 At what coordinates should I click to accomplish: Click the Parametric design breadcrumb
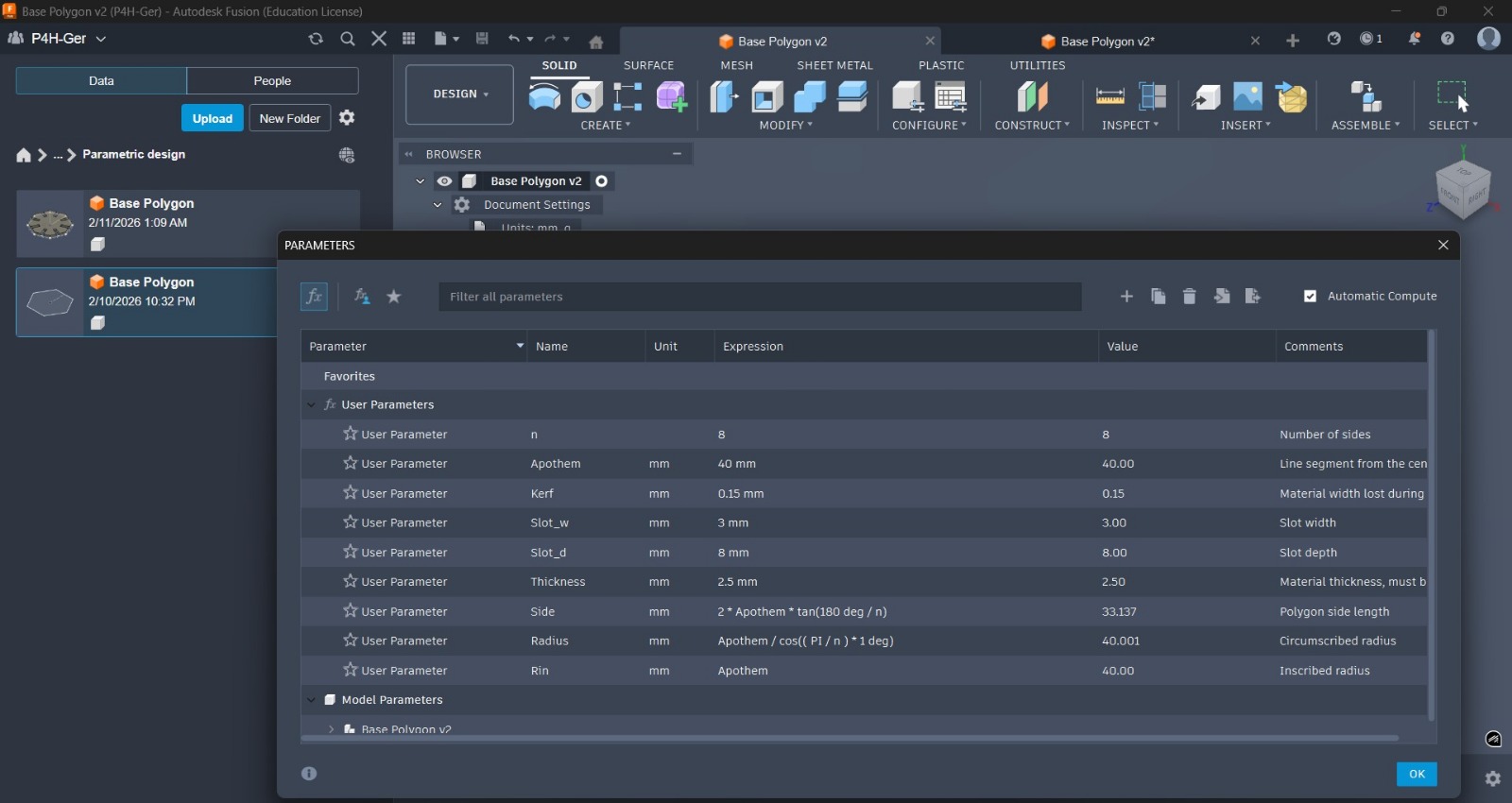tap(134, 155)
